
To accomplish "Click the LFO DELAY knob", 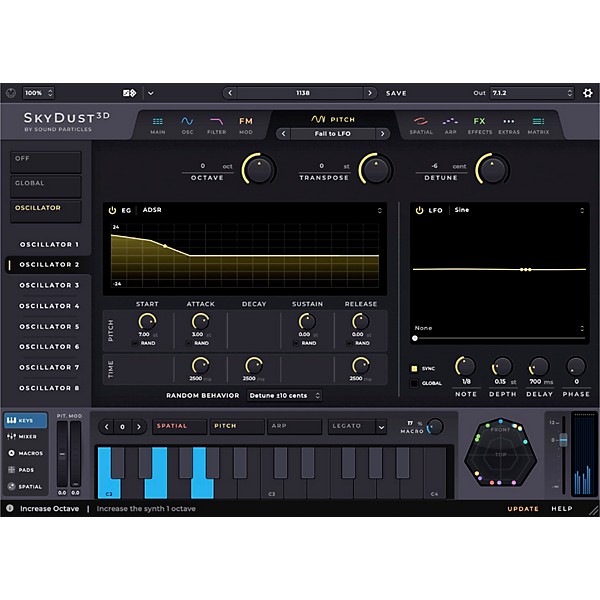I will [539, 366].
